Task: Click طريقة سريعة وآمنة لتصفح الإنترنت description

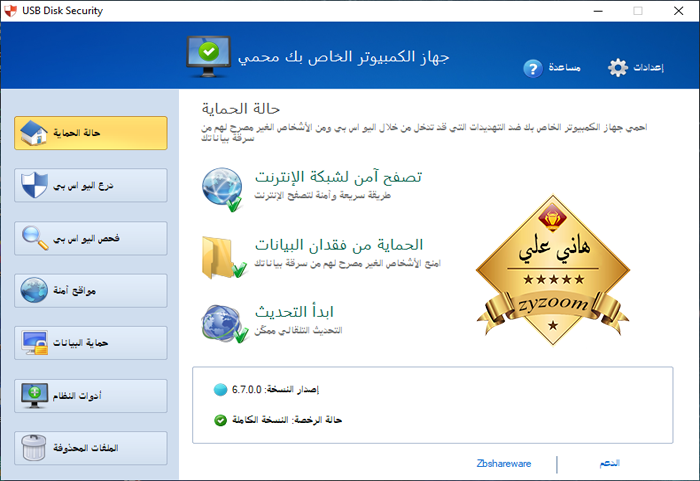Action: (x=323, y=196)
